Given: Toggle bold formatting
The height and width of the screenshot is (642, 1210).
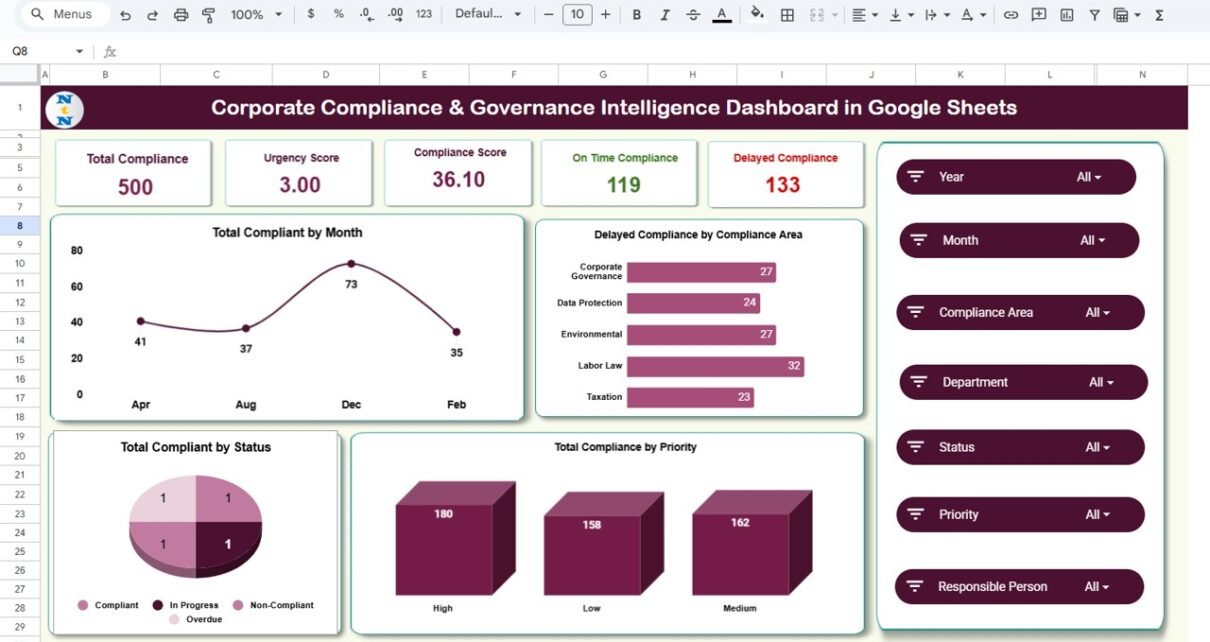Looking at the screenshot, I should pyautogui.click(x=636, y=15).
